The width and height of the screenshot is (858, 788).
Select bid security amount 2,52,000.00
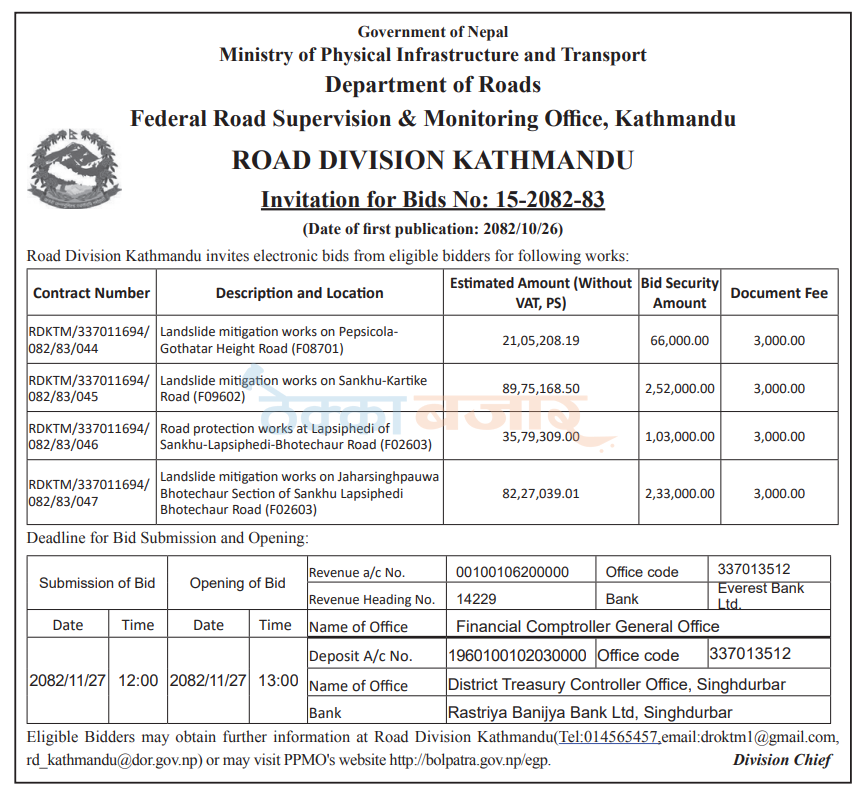680,389
